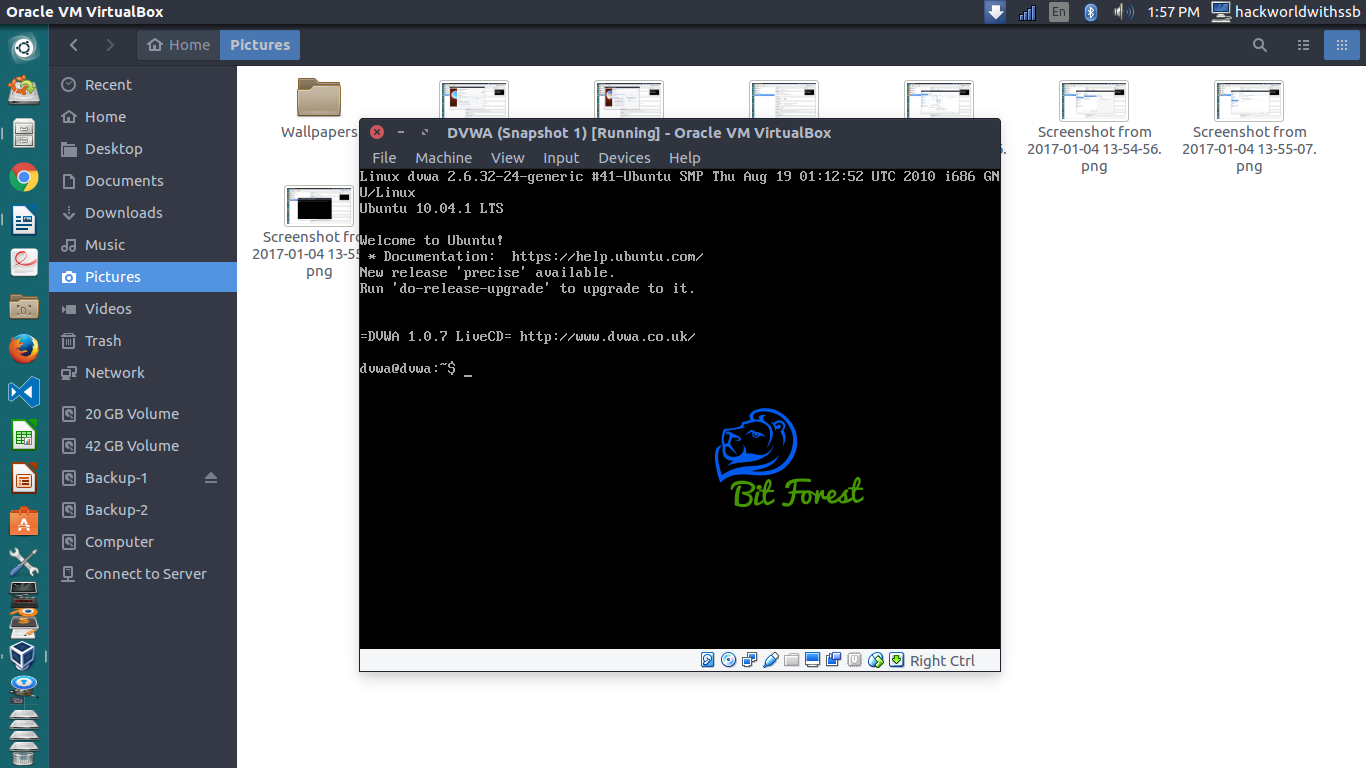Open the Help menu in VirtualBox
The width and height of the screenshot is (1366, 768).
(x=685, y=158)
